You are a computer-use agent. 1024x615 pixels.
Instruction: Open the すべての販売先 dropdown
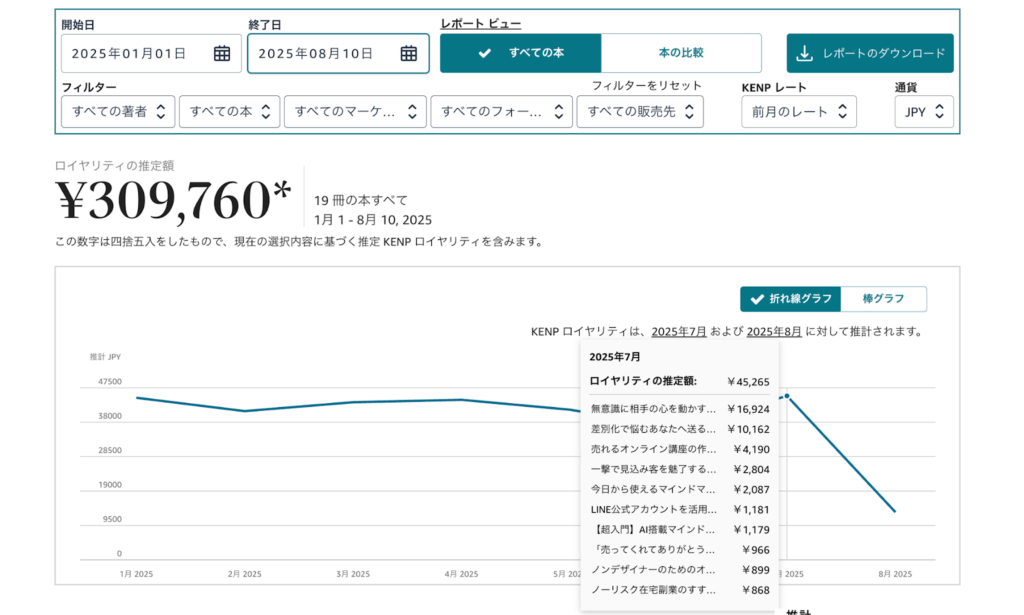pos(640,112)
